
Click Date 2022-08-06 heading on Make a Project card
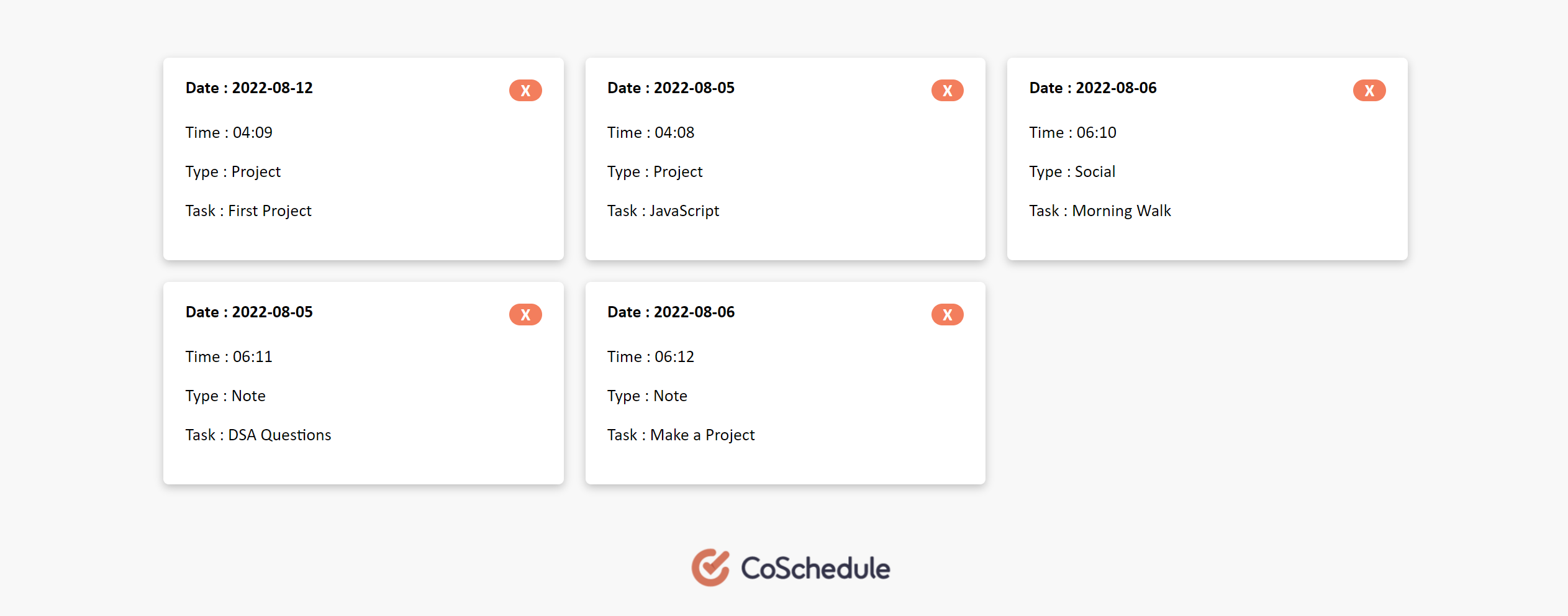tap(670, 312)
